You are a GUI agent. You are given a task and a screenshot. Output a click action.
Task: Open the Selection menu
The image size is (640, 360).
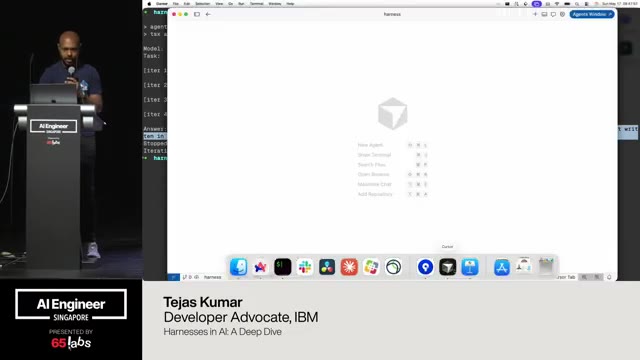click(x=202, y=4)
